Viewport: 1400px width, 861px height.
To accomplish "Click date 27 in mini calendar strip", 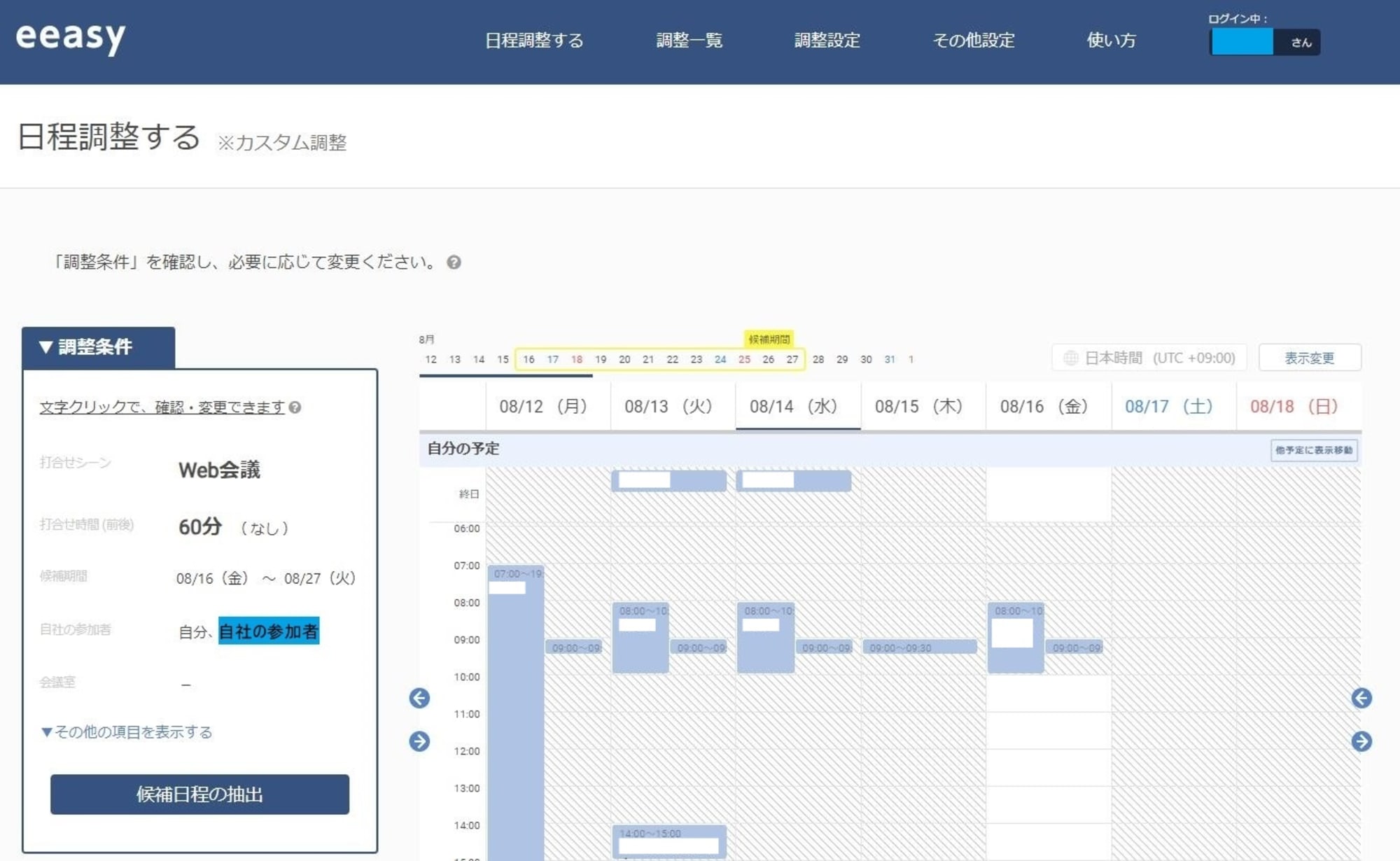I will point(792,359).
